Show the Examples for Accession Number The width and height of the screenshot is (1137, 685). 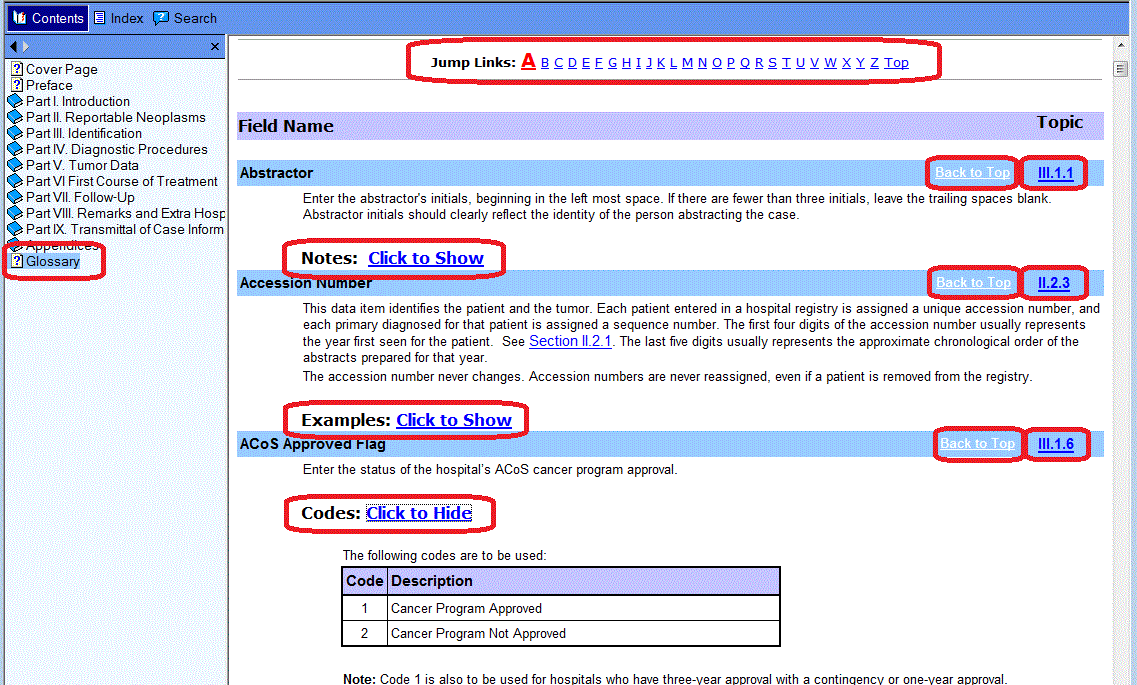coord(454,420)
